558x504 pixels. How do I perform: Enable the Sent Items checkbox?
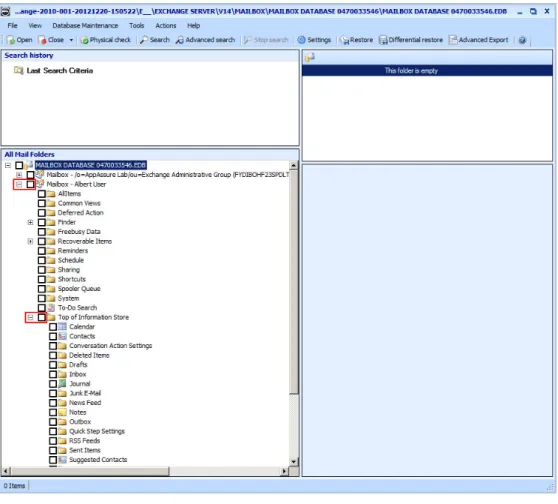pos(53,450)
